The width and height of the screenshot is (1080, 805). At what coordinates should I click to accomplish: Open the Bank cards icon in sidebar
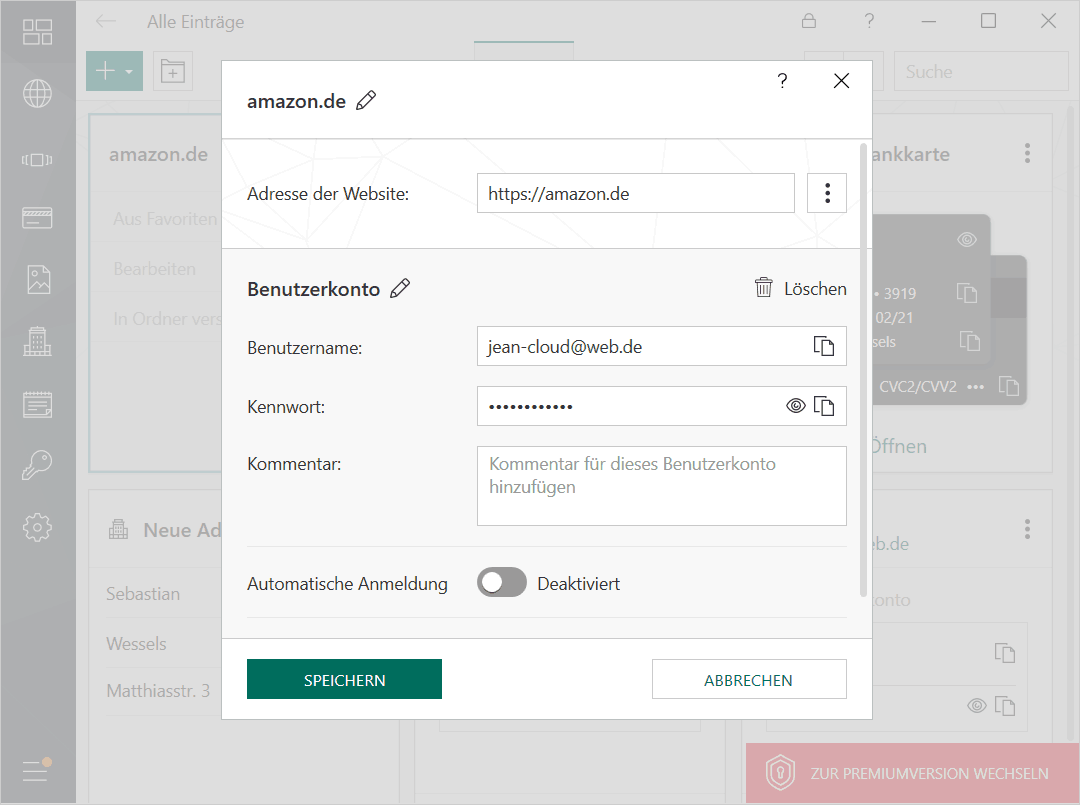pyautogui.click(x=37, y=218)
